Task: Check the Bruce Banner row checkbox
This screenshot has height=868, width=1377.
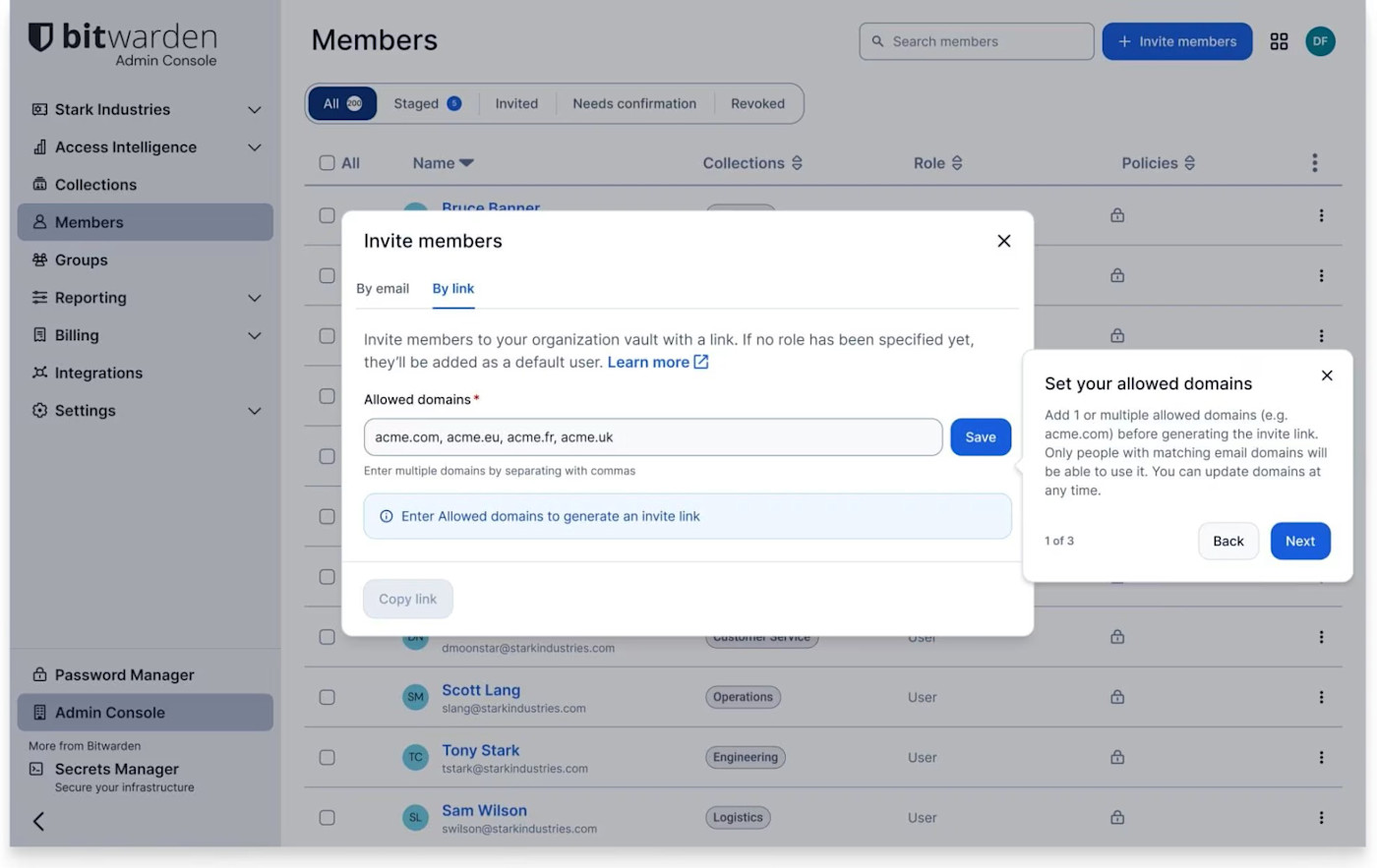Action: click(x=328, y=215)
